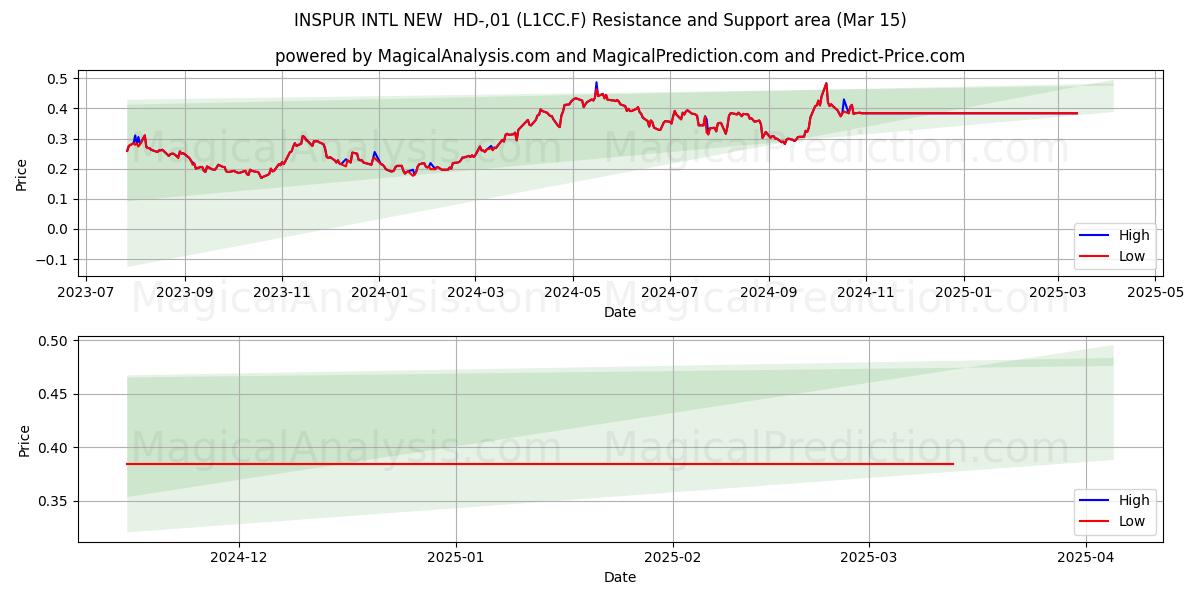The height and width of the screenshot is (600, 1200).
Task: Click the 0.5 tick on top chart y-axis
Action: [x=57, y=79]
